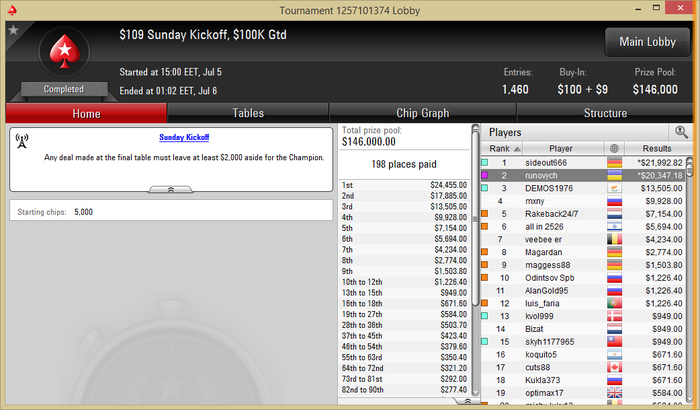Collapse the prize payout list
Image resolution: width=700 pixels, height=410 pixels.
(467, 401)
